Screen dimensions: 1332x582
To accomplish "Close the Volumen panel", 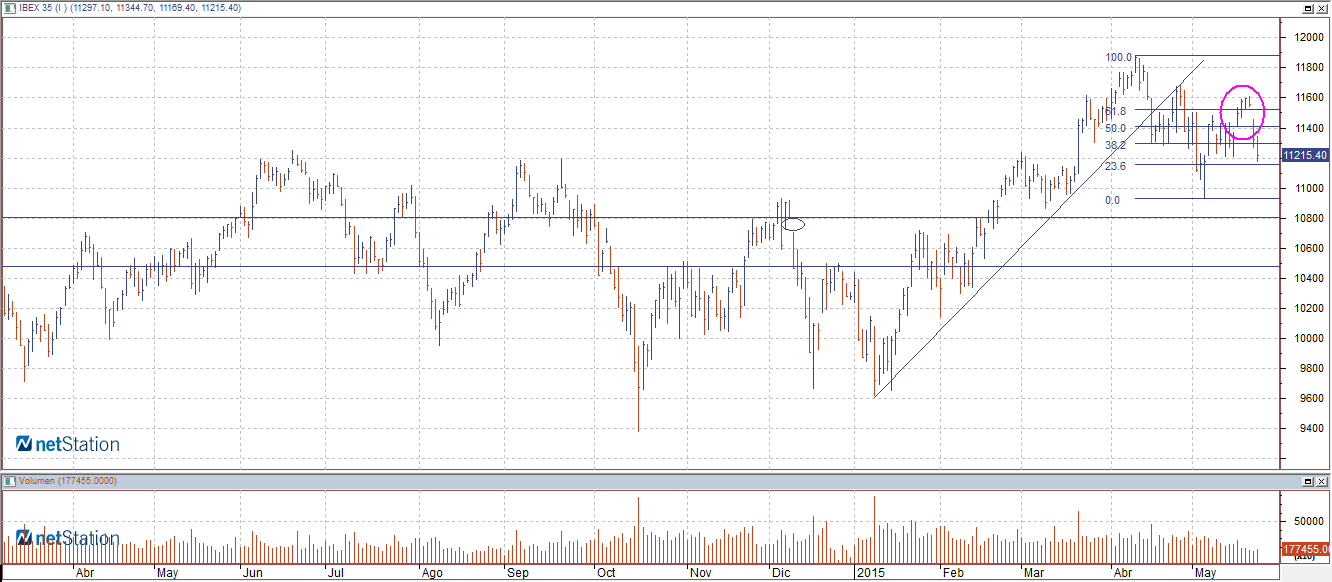I will 1322,481.
